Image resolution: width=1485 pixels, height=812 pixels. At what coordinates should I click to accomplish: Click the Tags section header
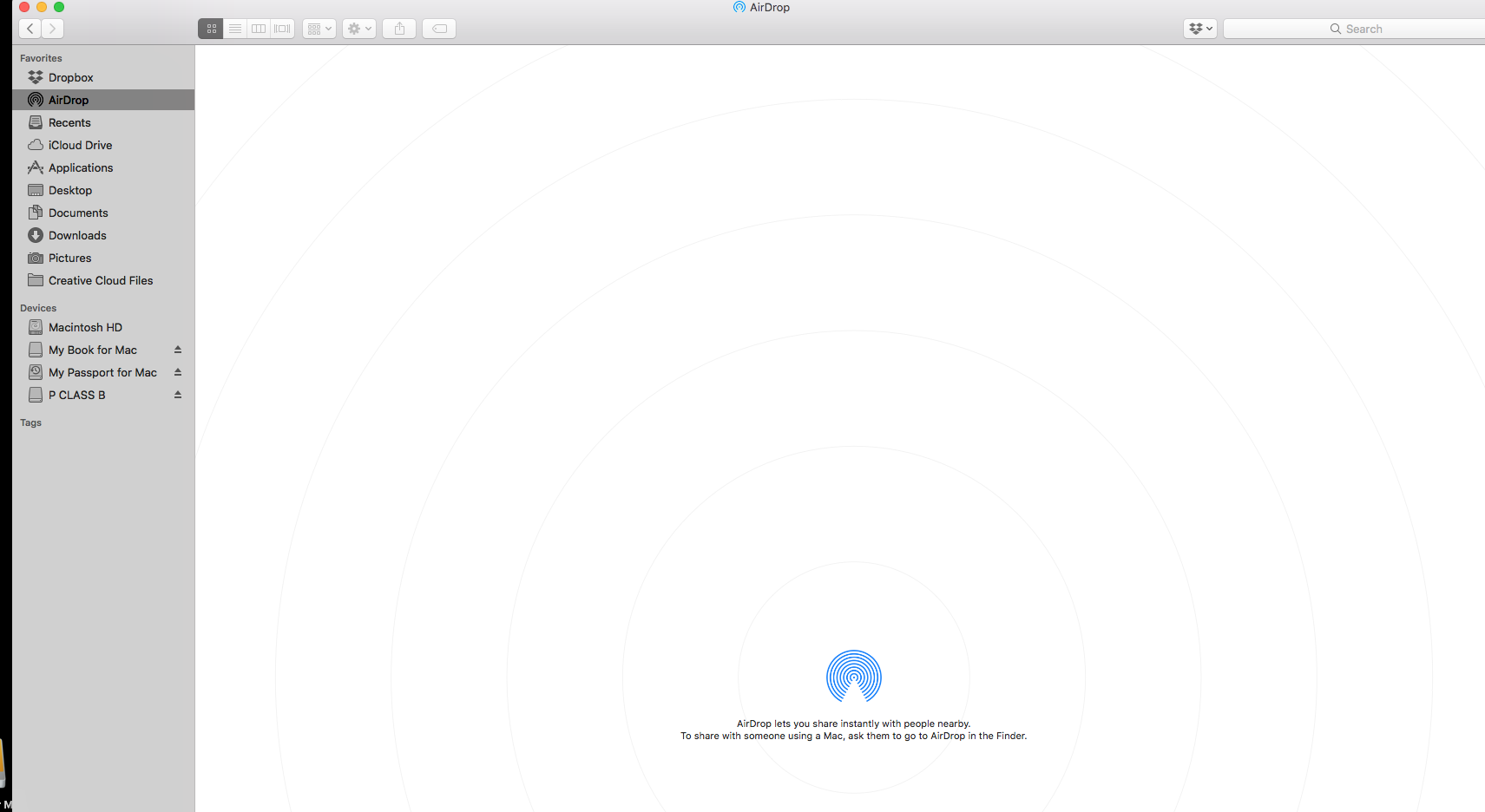(30, 422)
